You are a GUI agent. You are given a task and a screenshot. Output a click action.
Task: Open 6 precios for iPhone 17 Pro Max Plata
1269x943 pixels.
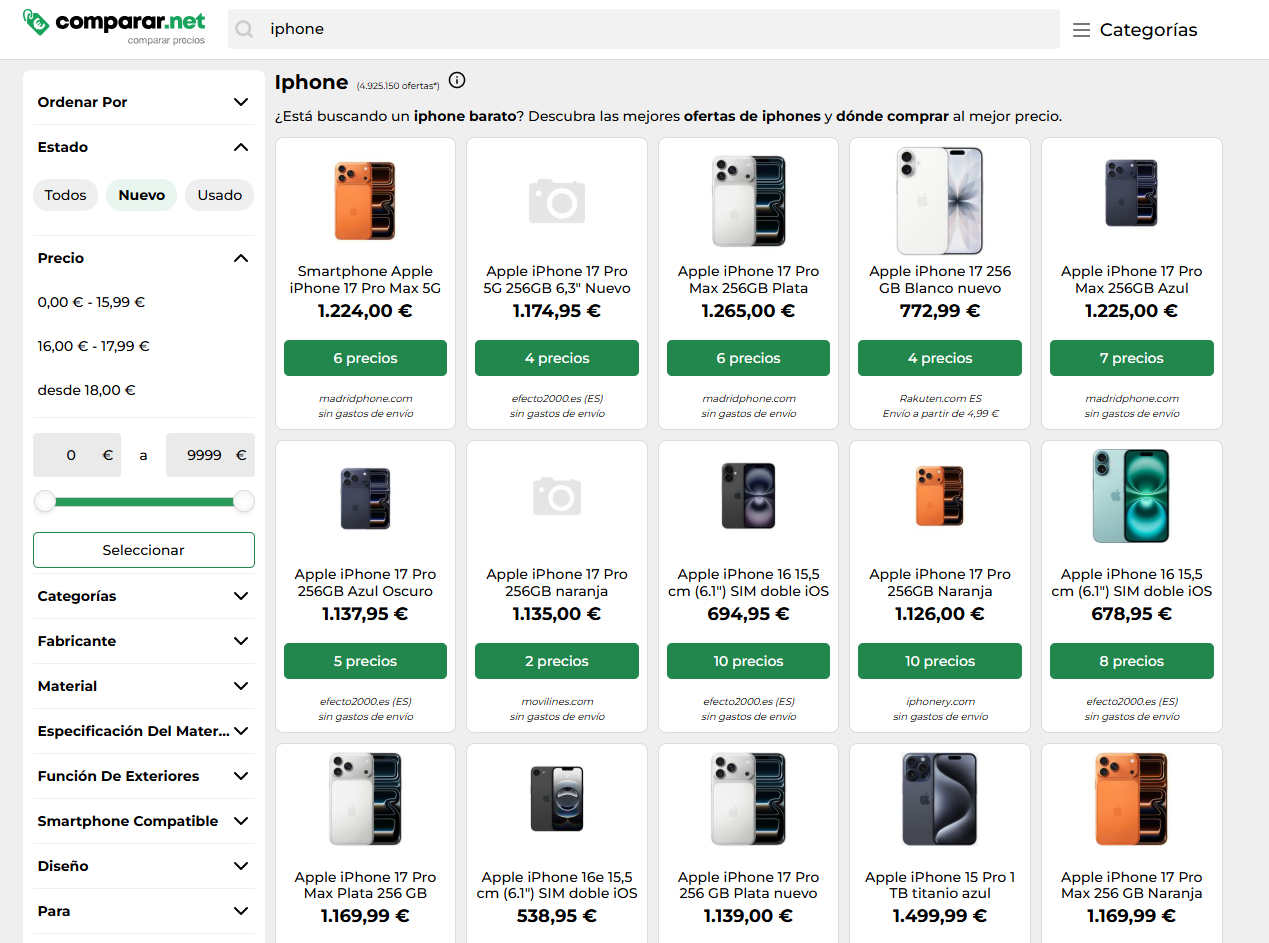point(748,358)
